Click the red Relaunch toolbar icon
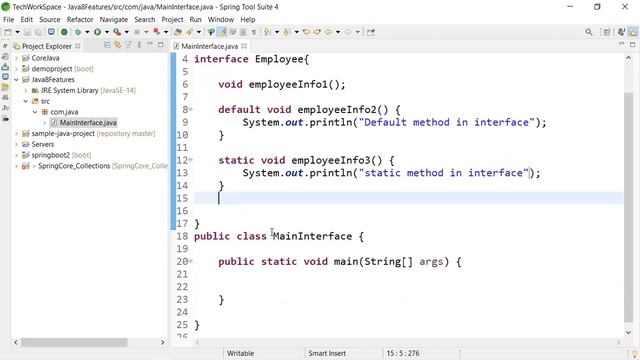This screenshot has width=640, height=360. pyautogui.click(x=156, y=32)
